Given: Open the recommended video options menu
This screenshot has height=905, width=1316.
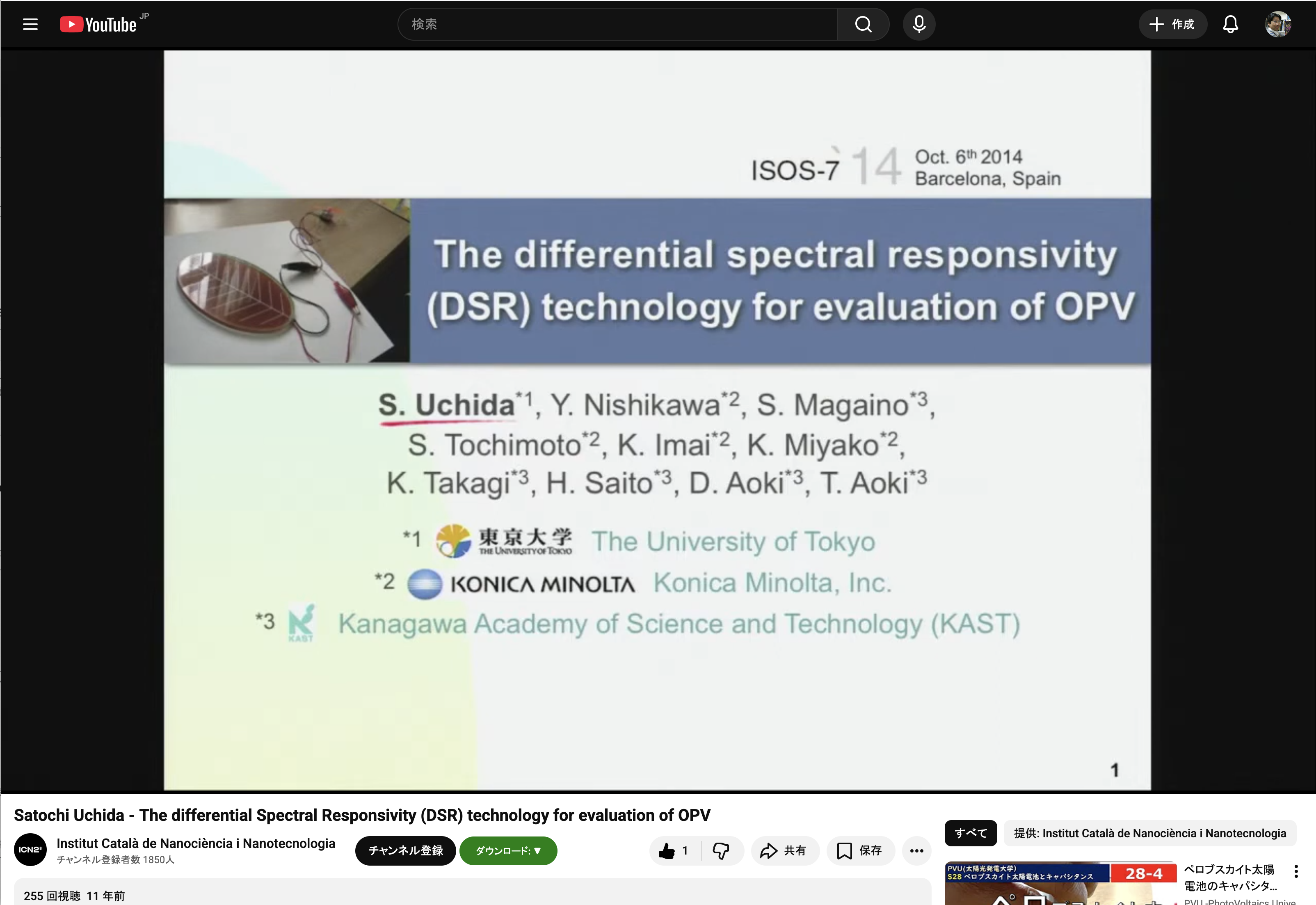Looking at the screenshot, I should (x=1295, y=871).
